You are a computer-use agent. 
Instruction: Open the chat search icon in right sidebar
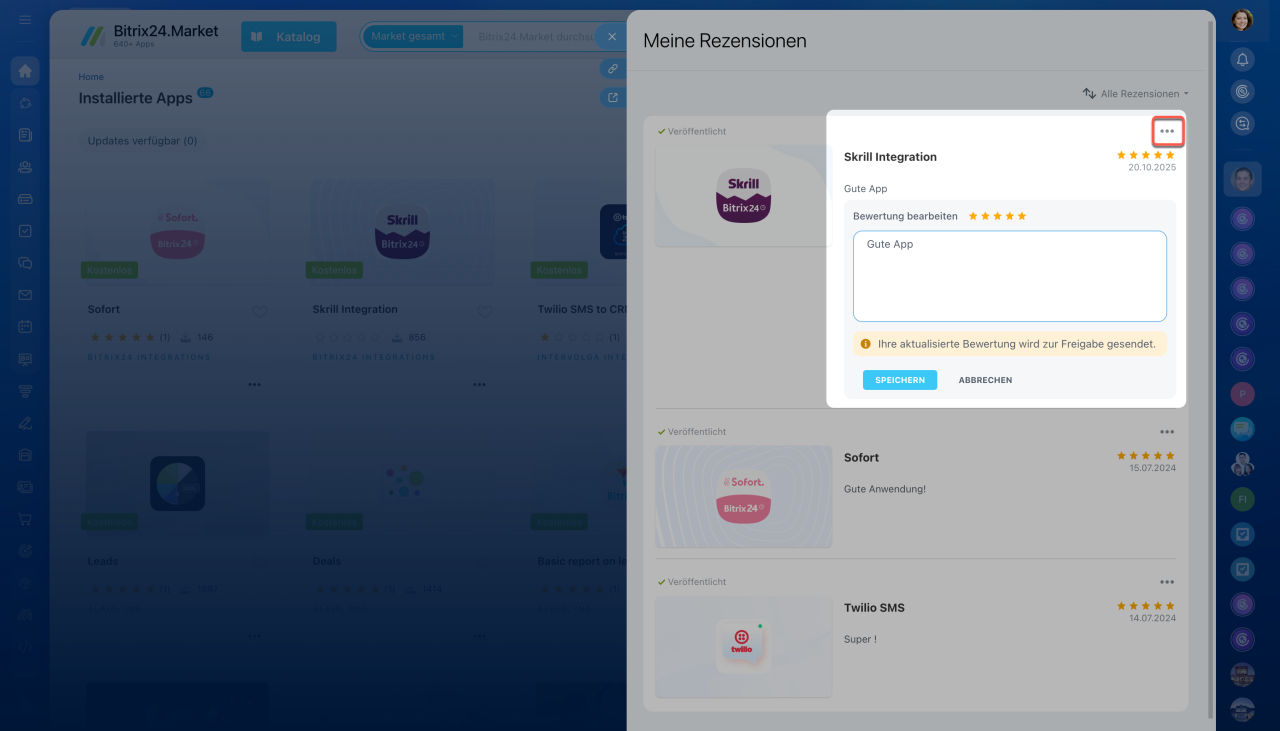(x=1242, y=124)
